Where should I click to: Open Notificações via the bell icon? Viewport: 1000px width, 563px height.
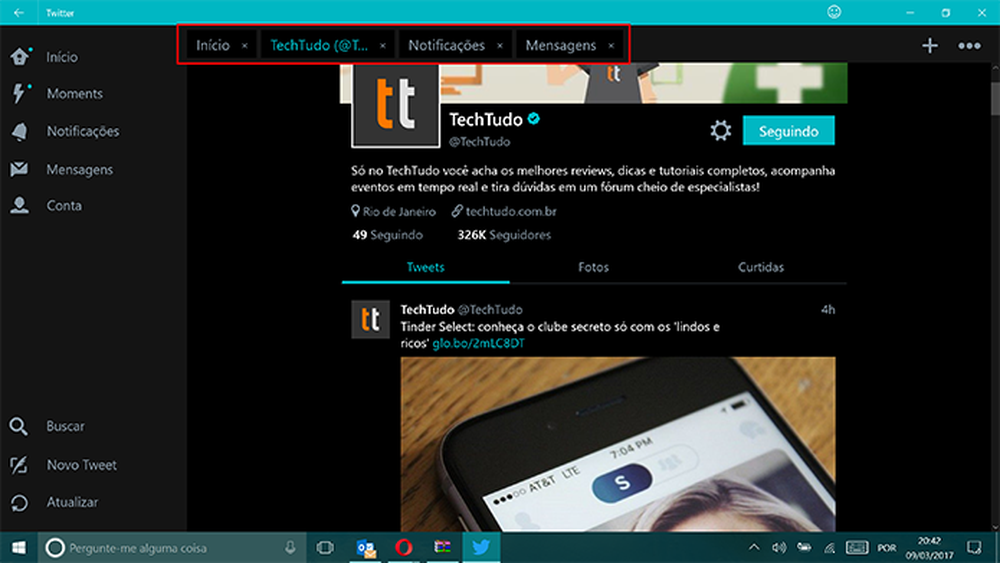click(x=20, y=131)
